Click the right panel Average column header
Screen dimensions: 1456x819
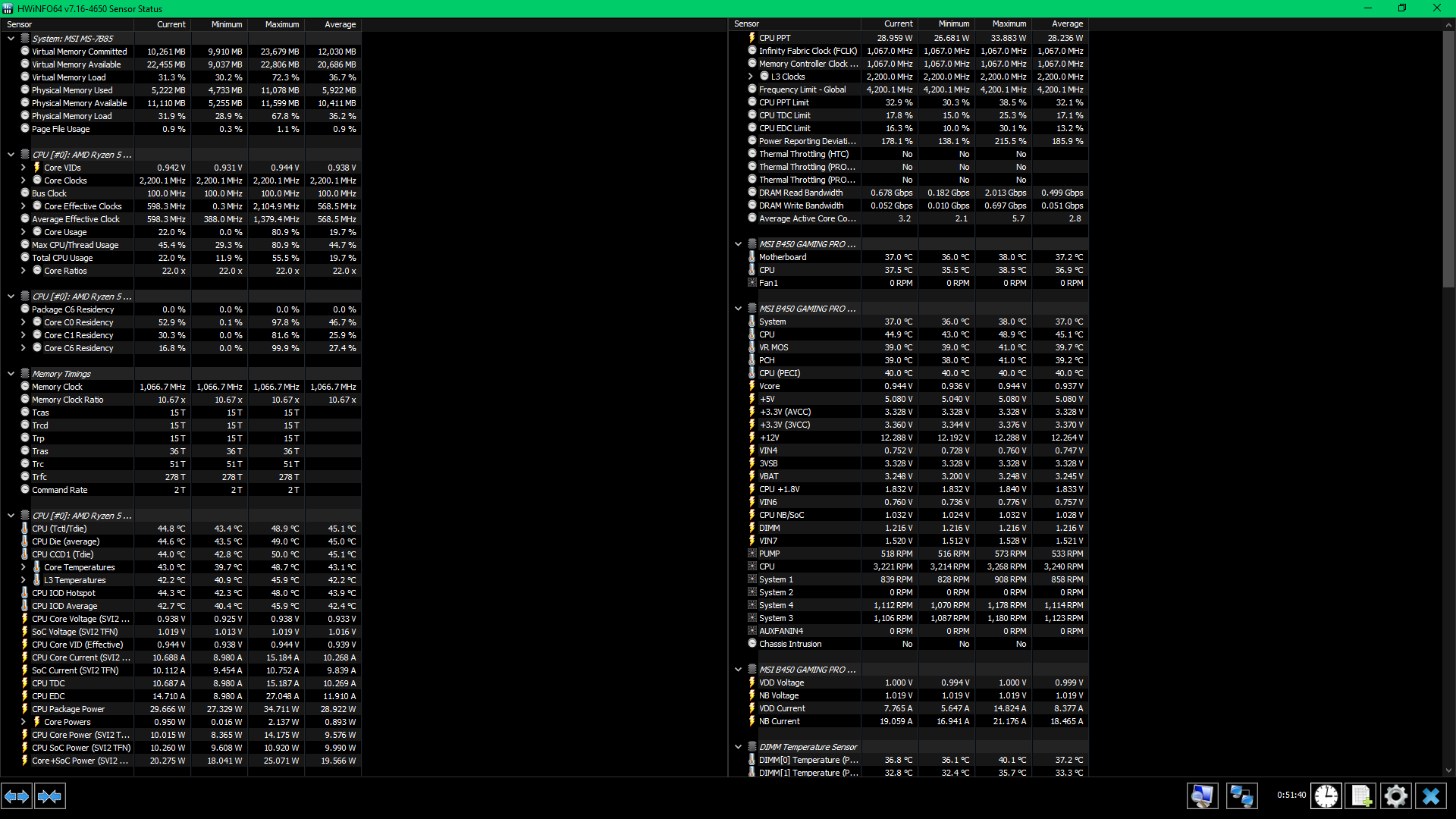pyautogui.click(x=1066, y=24)
